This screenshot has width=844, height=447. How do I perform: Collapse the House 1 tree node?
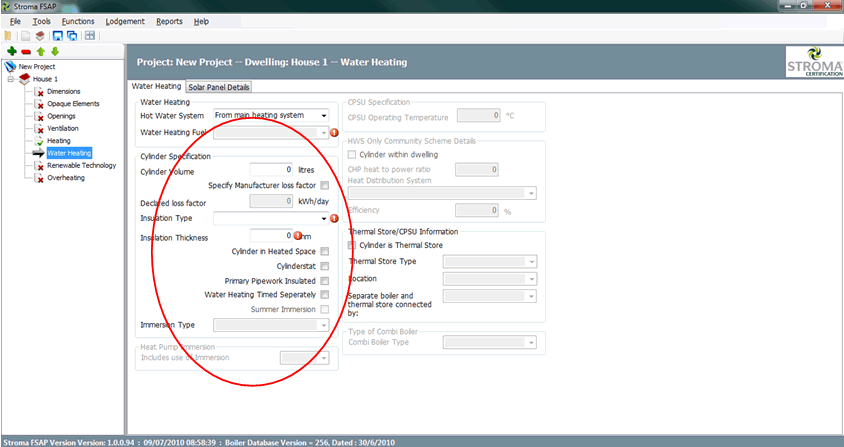pos(10,79)
